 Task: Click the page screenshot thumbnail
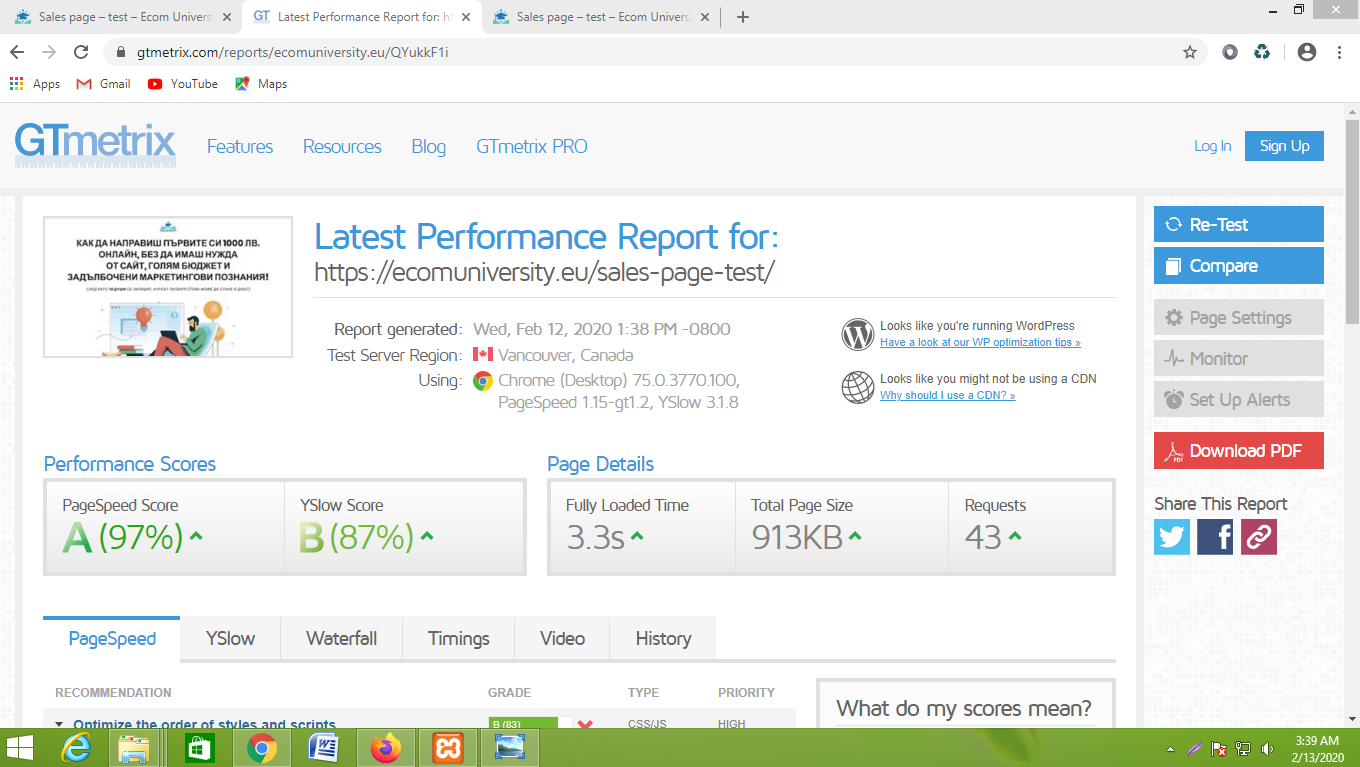tap(168, 287)
